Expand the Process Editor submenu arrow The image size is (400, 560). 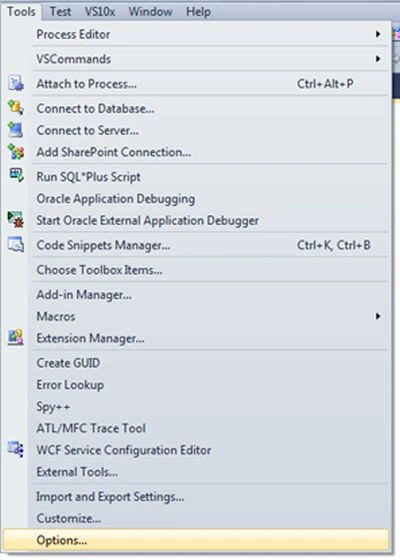click(378, 34)
